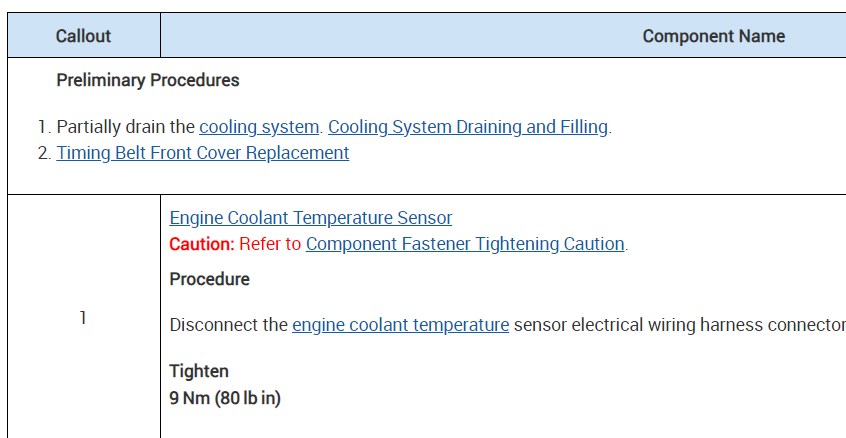Viewport: 846px width, 438px height.
Task: Open Component Fastener Tightening Caution link
Action: pyautogui.click(x=465, y=244)
